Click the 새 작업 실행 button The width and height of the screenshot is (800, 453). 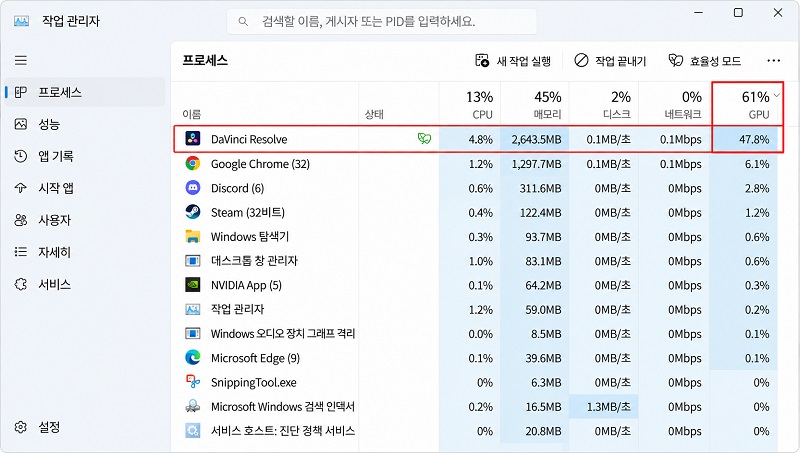point(513,61)
